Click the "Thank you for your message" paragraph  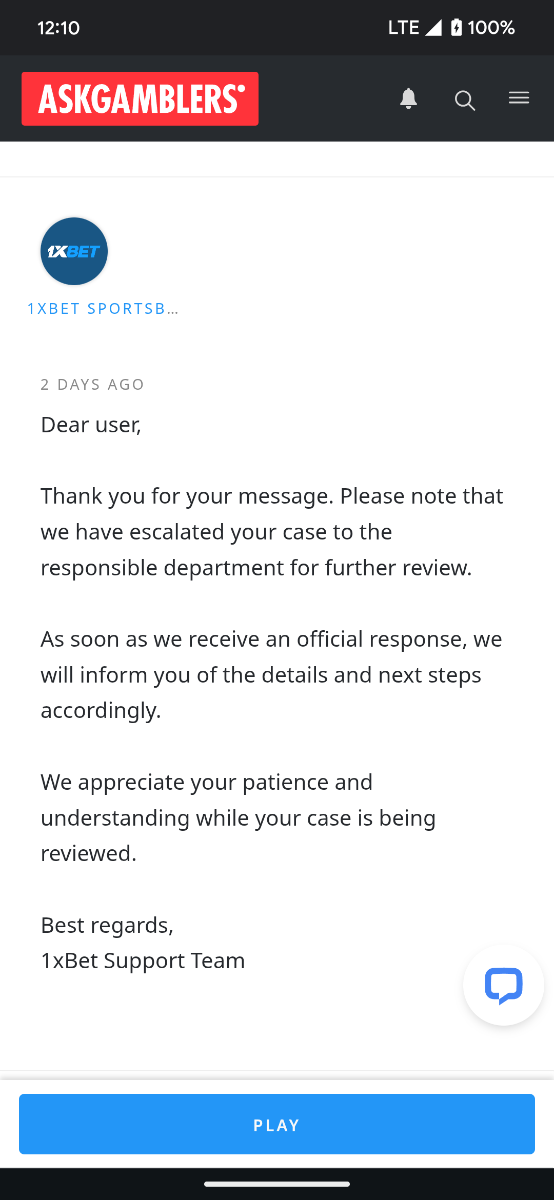272,532
